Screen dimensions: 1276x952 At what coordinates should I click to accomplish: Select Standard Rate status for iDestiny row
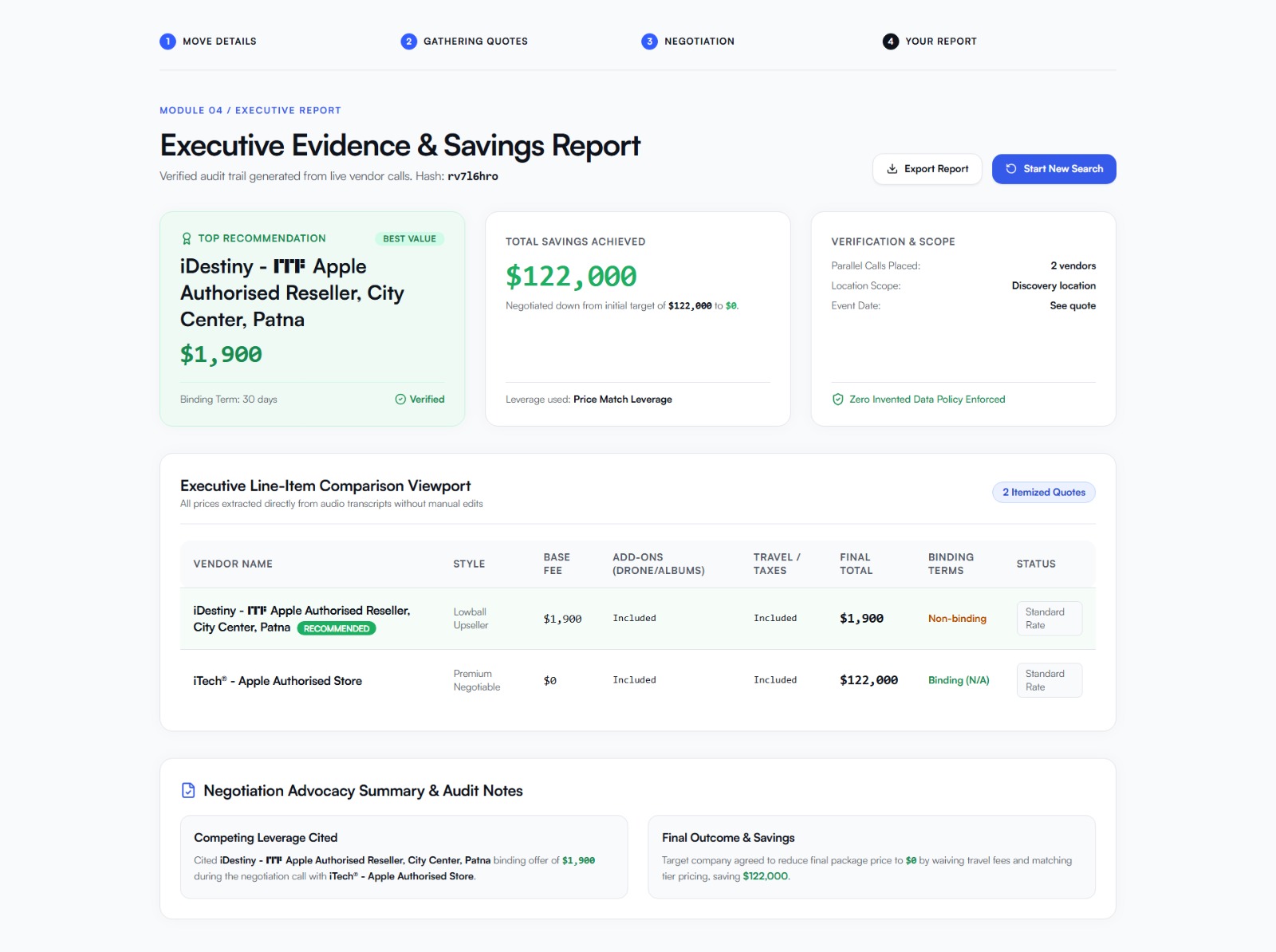[1049, 619]
